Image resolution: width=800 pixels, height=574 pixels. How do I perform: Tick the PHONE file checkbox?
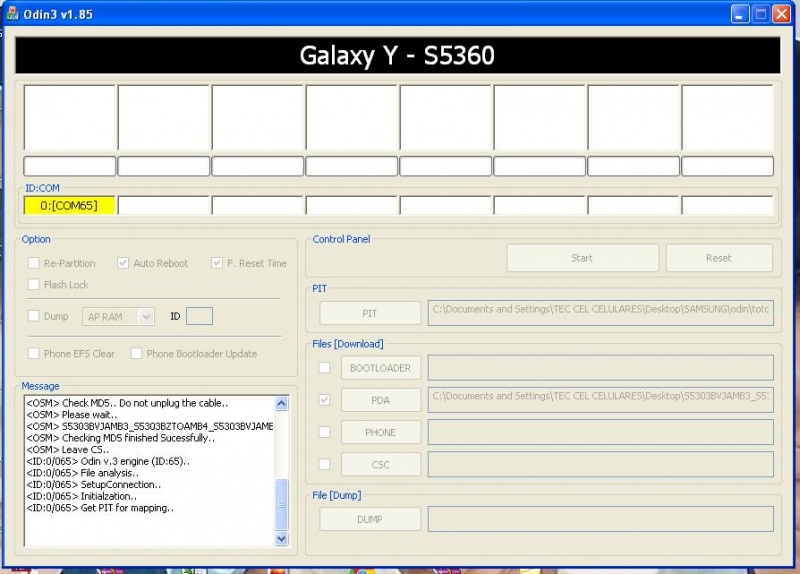coord(324,432)
